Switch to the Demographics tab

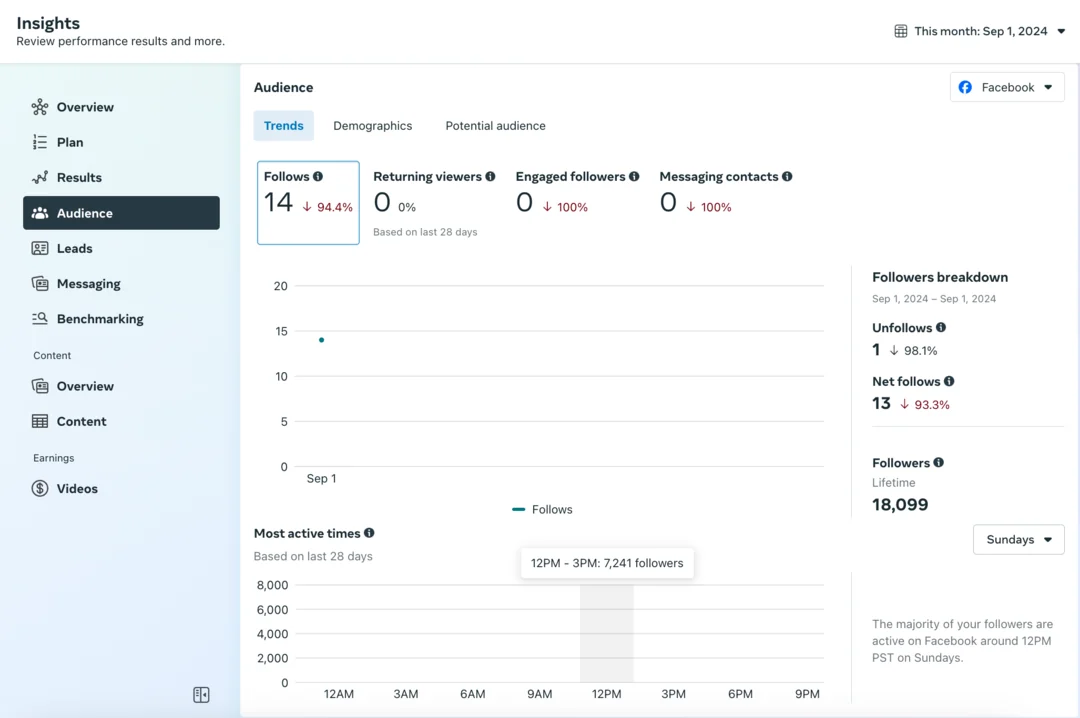pos(373,125)
